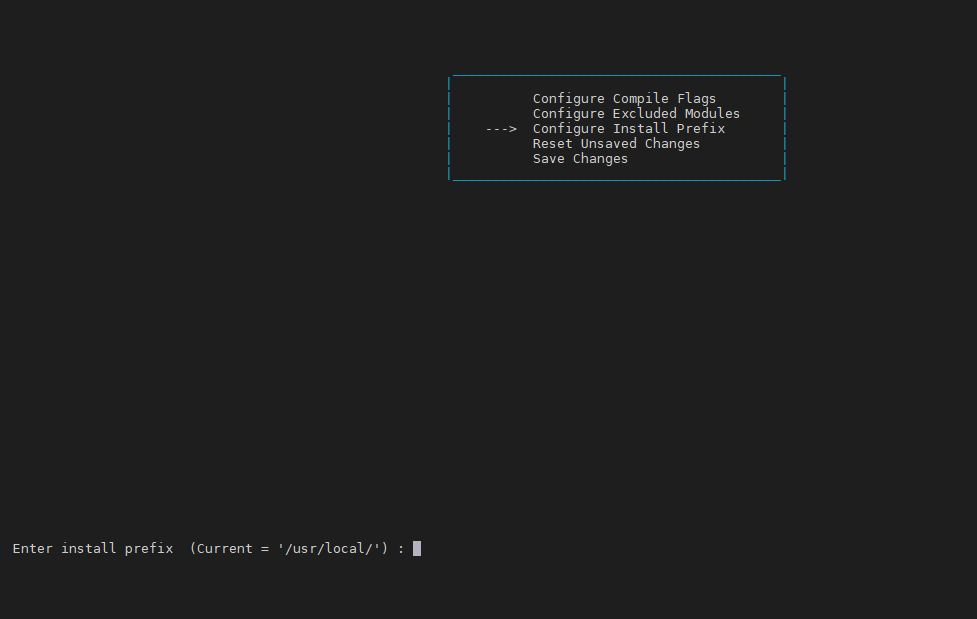The image size is (977, 619).
Task: Click the word 'Save' in the menu
Action: (548, 159)
